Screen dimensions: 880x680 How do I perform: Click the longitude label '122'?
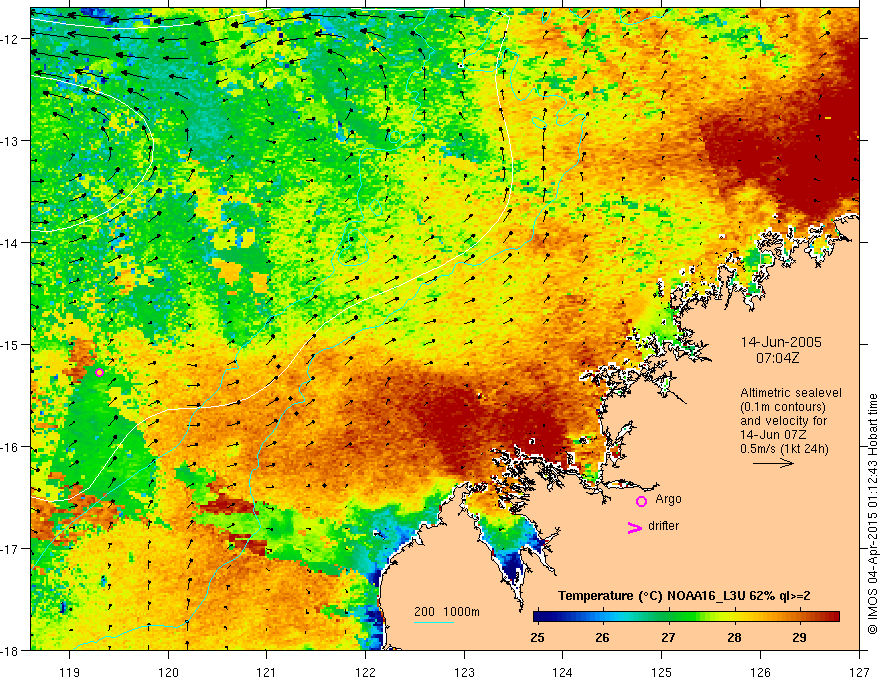(x=365, y=672)
